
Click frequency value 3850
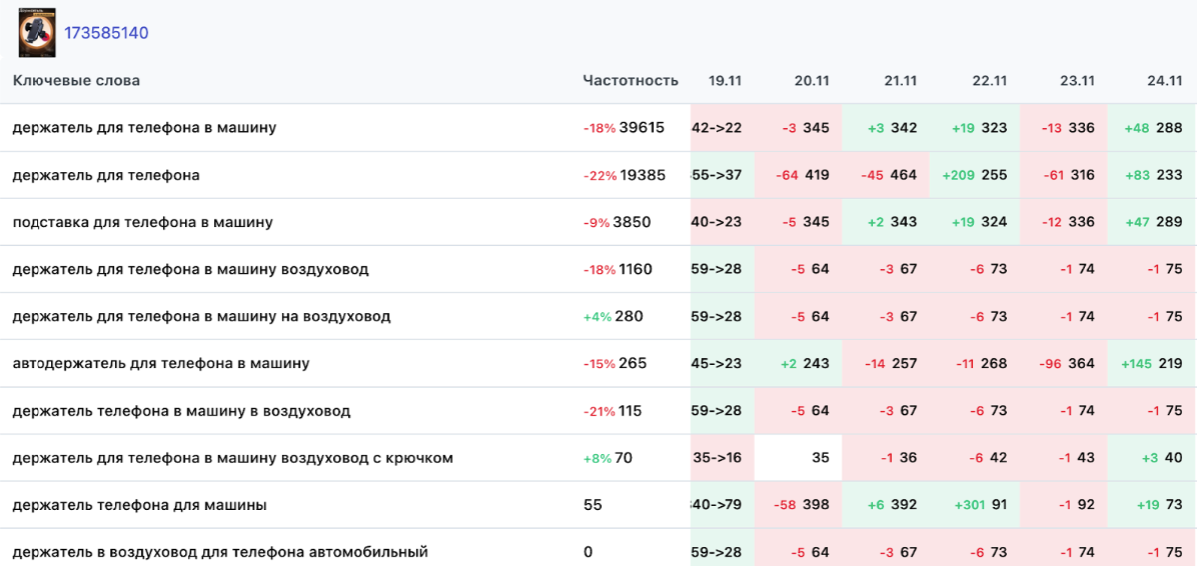634,222
